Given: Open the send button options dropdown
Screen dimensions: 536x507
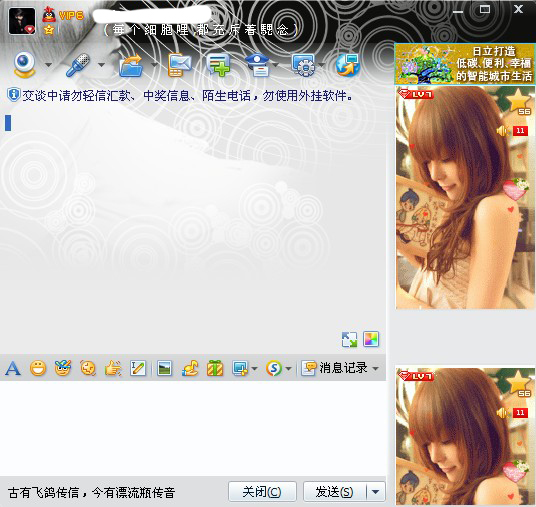Looking at the screenshot, I should click(x=376, y=492).
